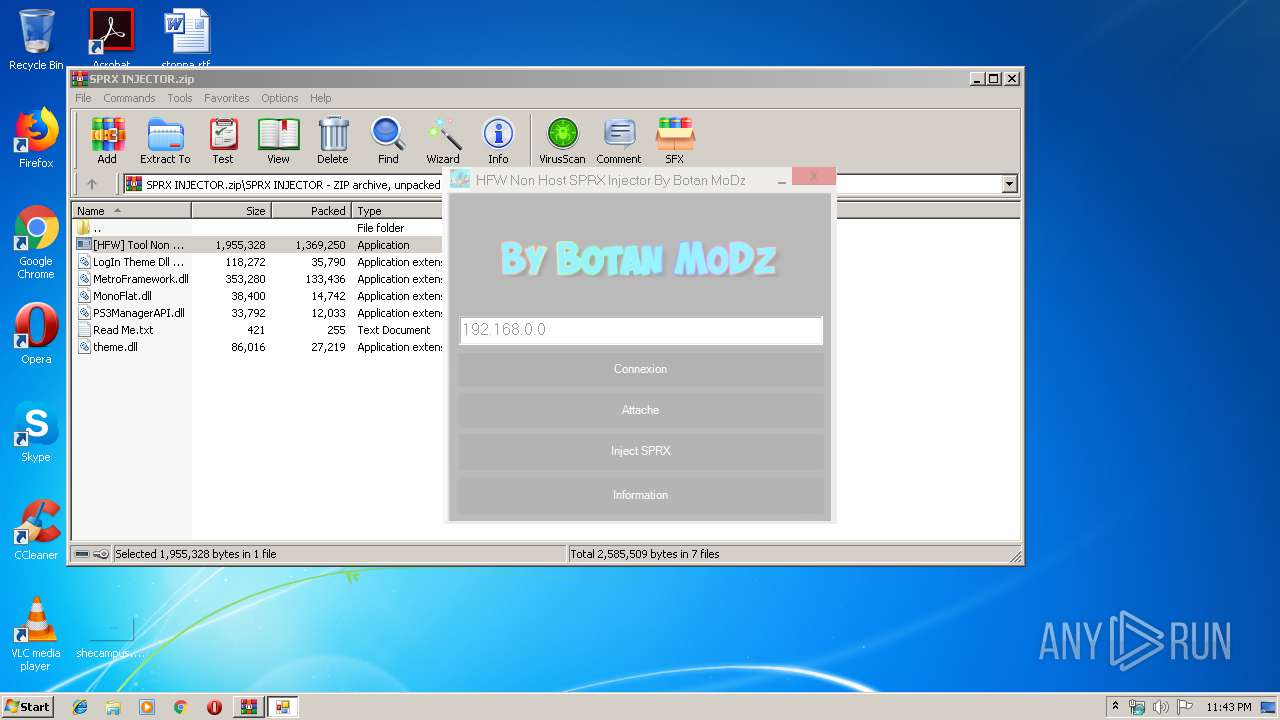The height and width of the screenshot is (720, 1280).
Task: Click the Comment toolbar icon
Action: pos(619,140)
